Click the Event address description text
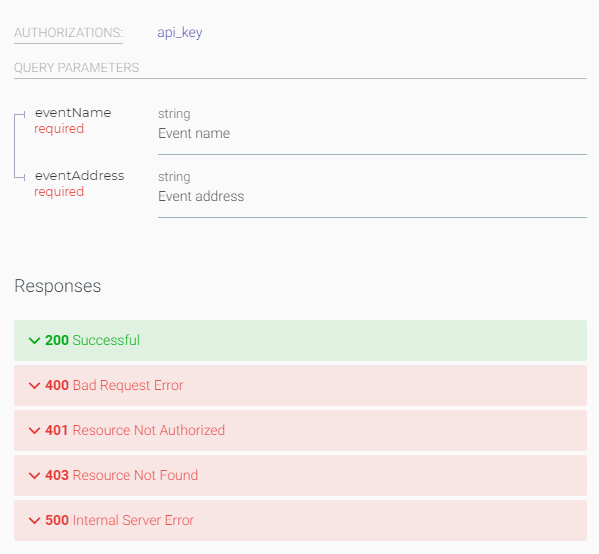Screen dimensions: 599x554 tap(201, 196)
